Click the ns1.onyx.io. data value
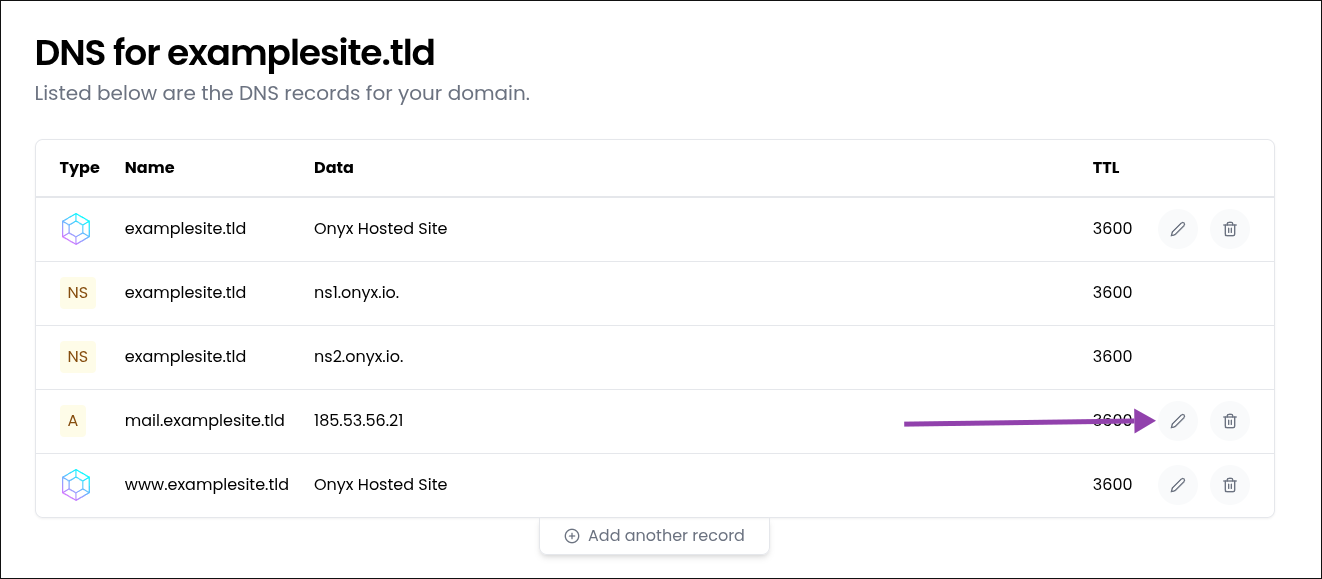Image resolution: width=1322 pixels, height=579 pixels. [356, 293]
